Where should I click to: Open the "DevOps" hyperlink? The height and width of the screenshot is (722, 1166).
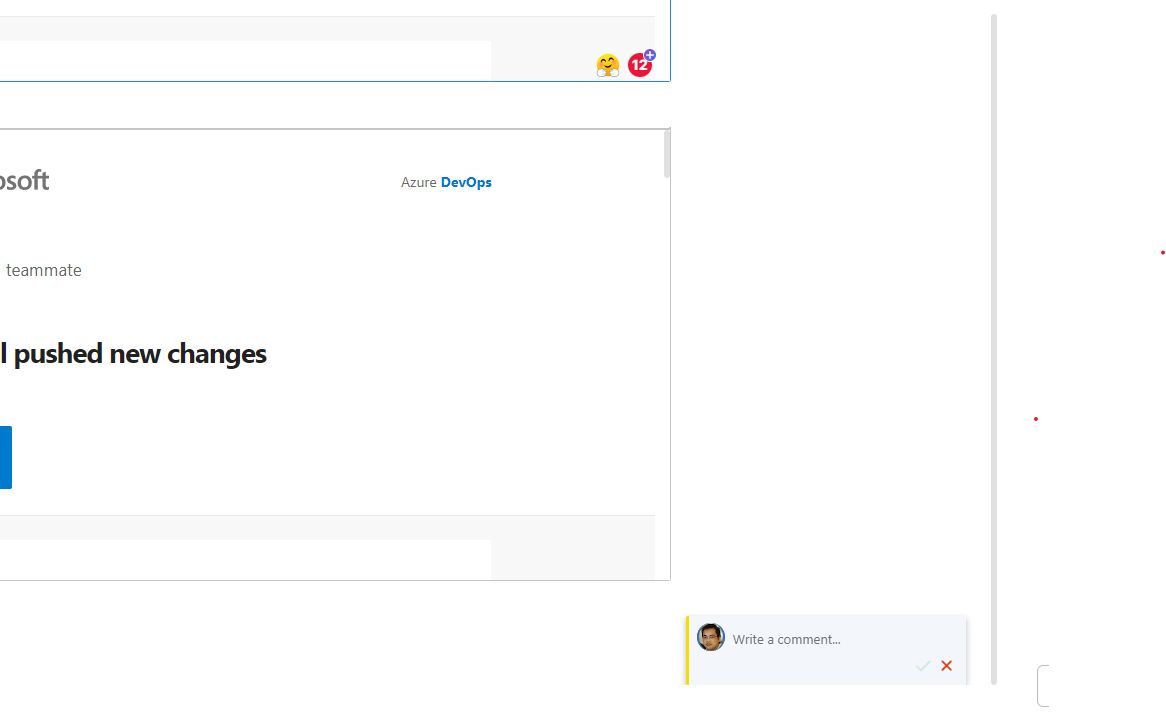tap(466, 182)
